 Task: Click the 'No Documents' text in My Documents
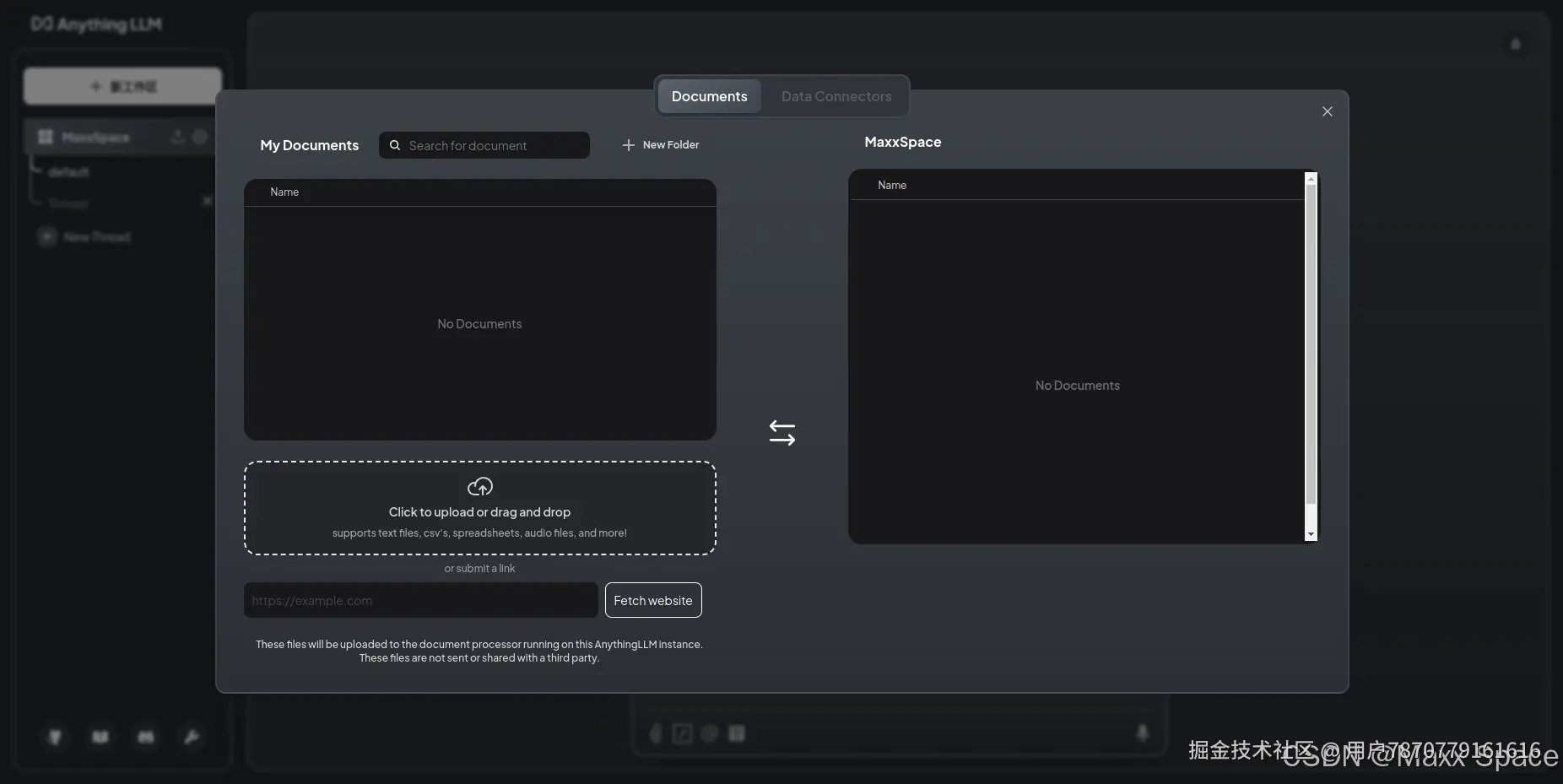479,324
